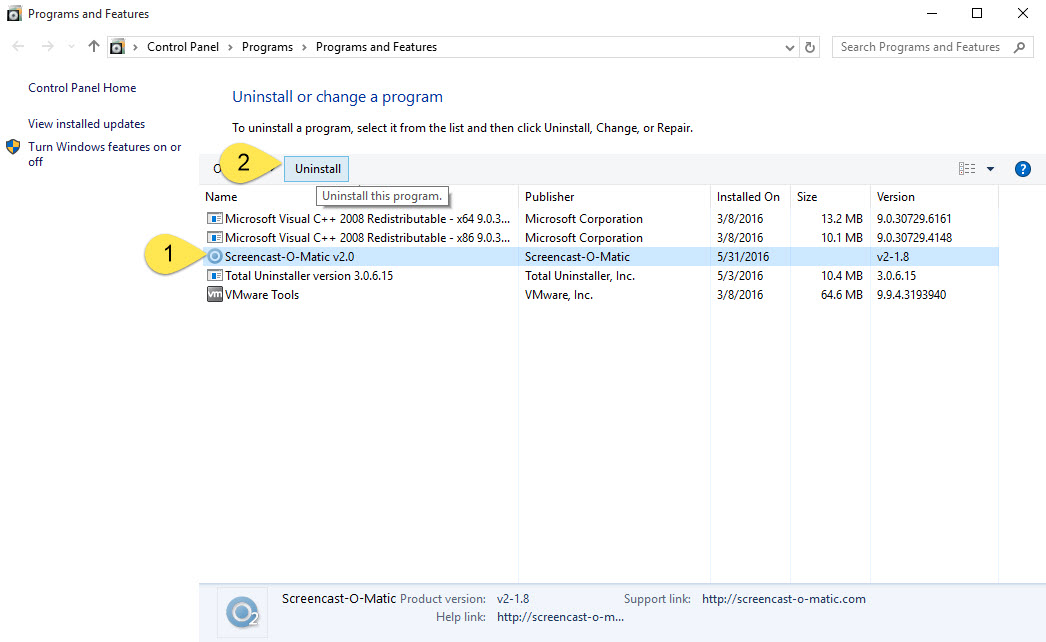
Task: Select the Programs and Features breadcrumb
Action: pyautogui.click(x=376, y=47)
